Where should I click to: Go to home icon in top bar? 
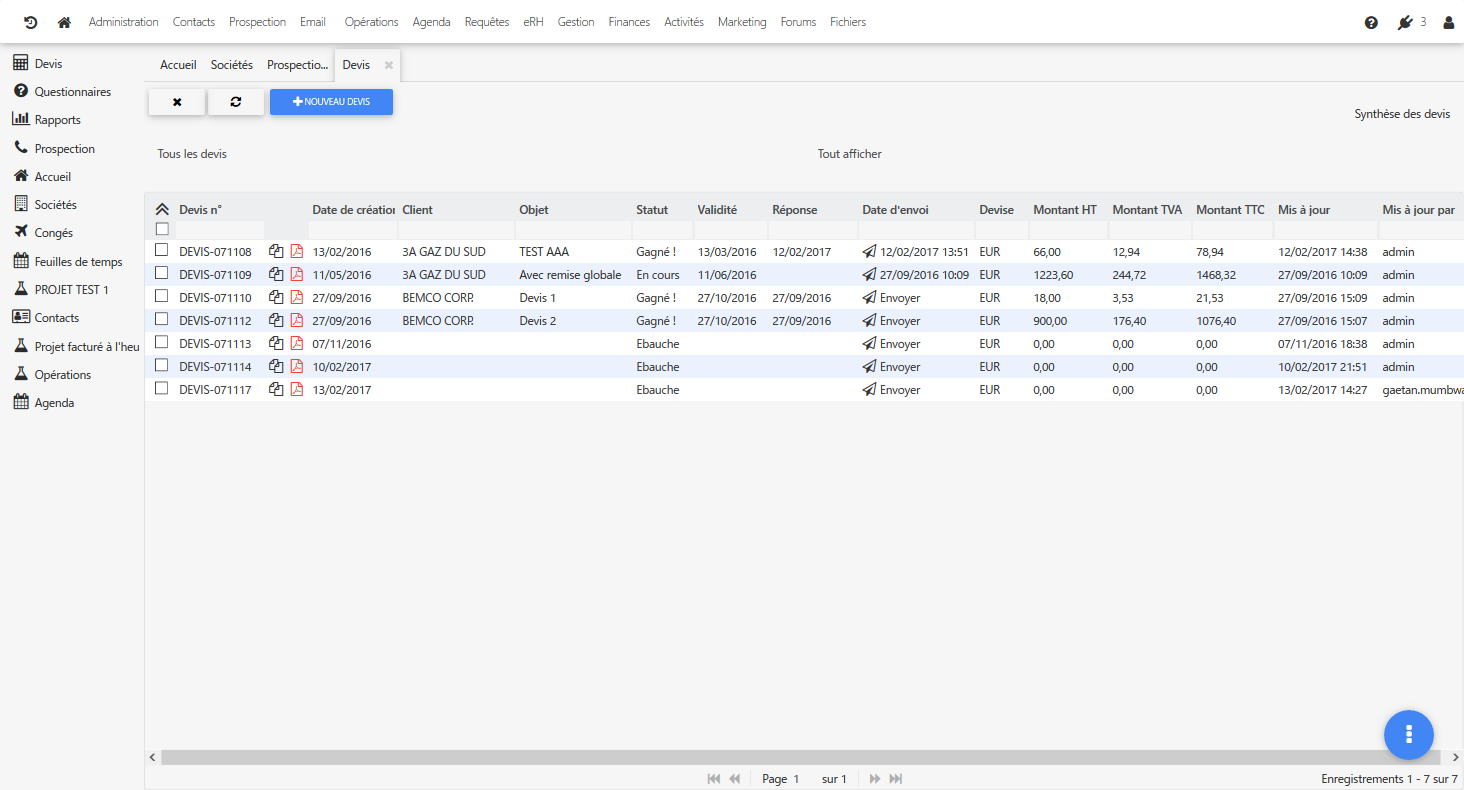(64, 22)
